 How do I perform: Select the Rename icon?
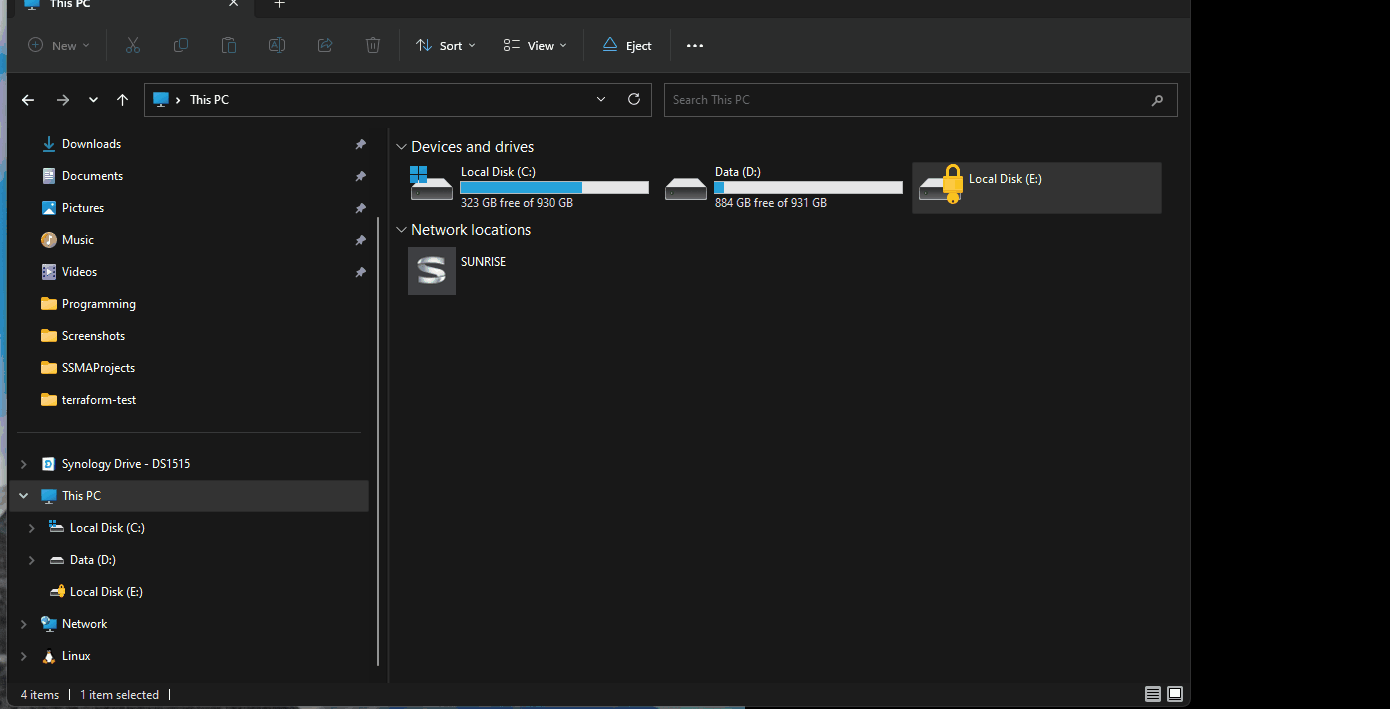coord(276,45)
